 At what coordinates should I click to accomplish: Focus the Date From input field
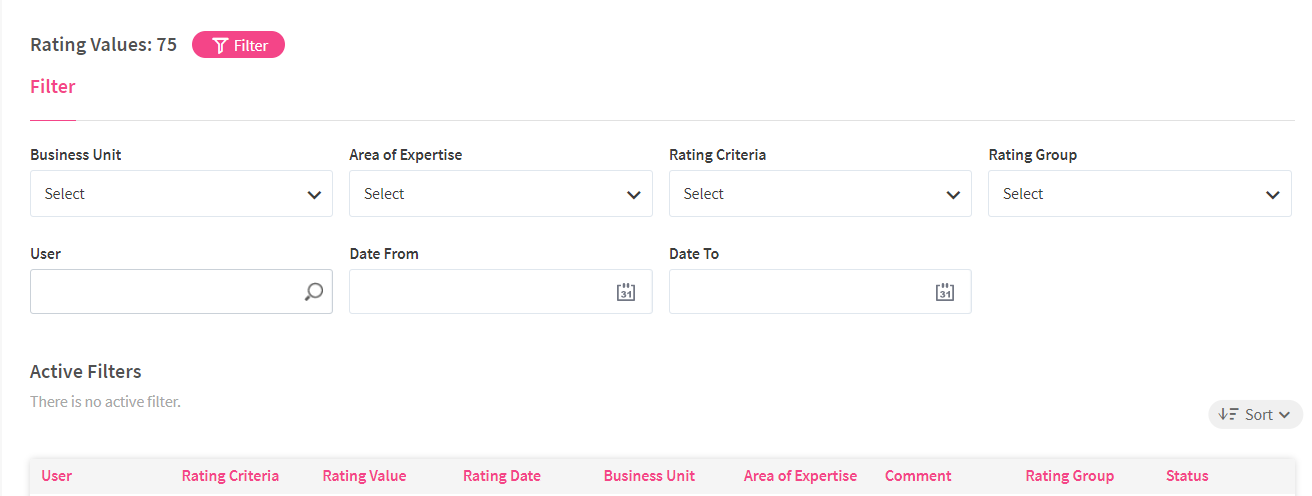(x=480, y=292)
